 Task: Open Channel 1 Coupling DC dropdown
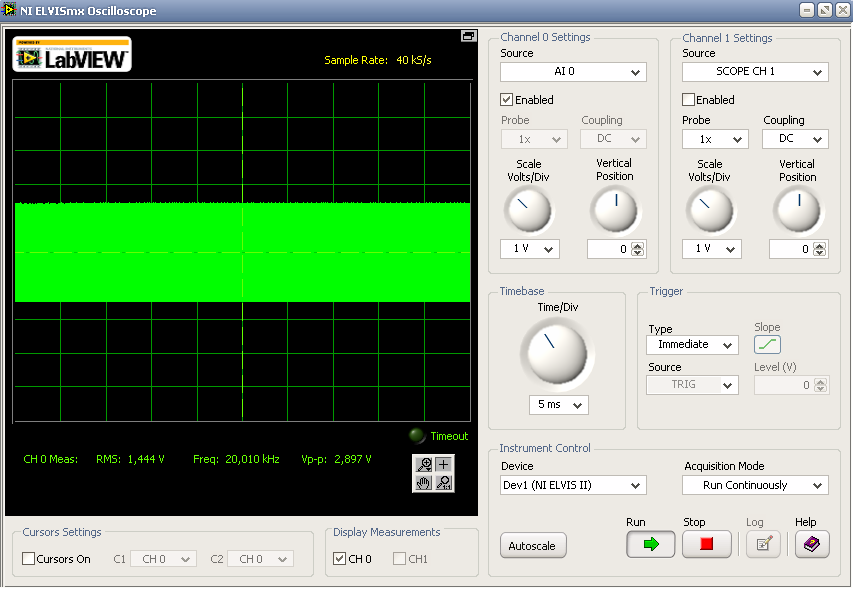[x=795, y=139]
